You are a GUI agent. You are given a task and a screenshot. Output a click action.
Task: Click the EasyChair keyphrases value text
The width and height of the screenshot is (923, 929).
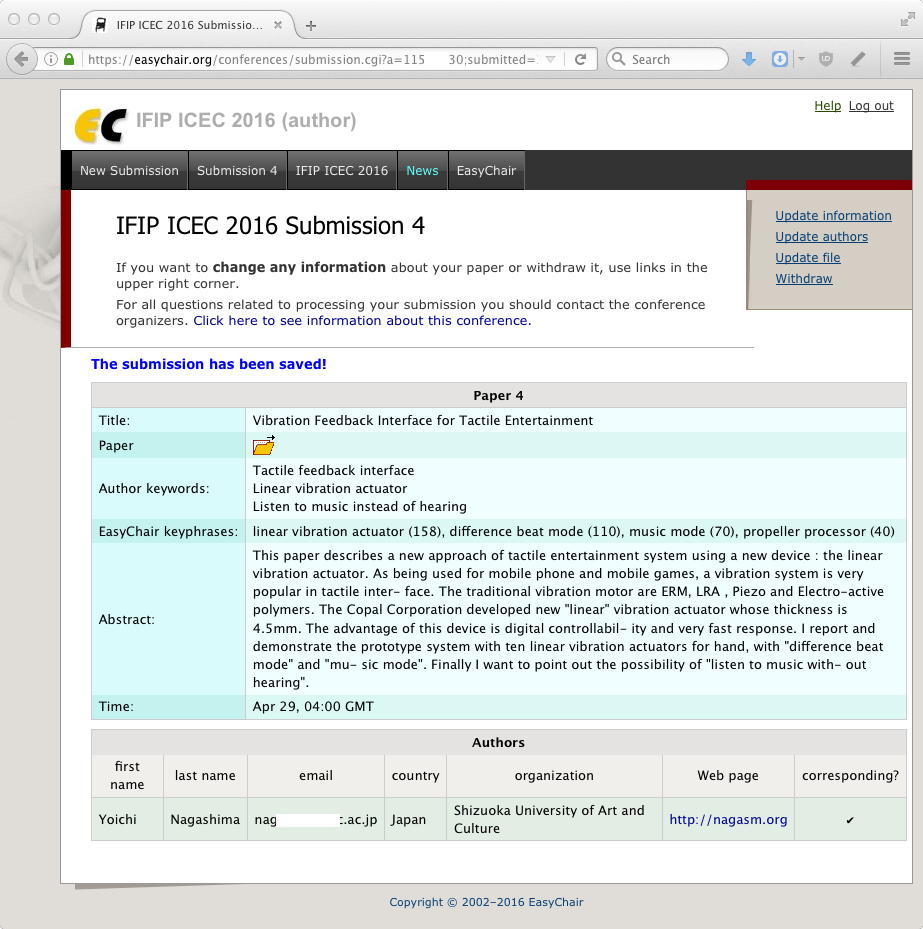tap(573, 531)
